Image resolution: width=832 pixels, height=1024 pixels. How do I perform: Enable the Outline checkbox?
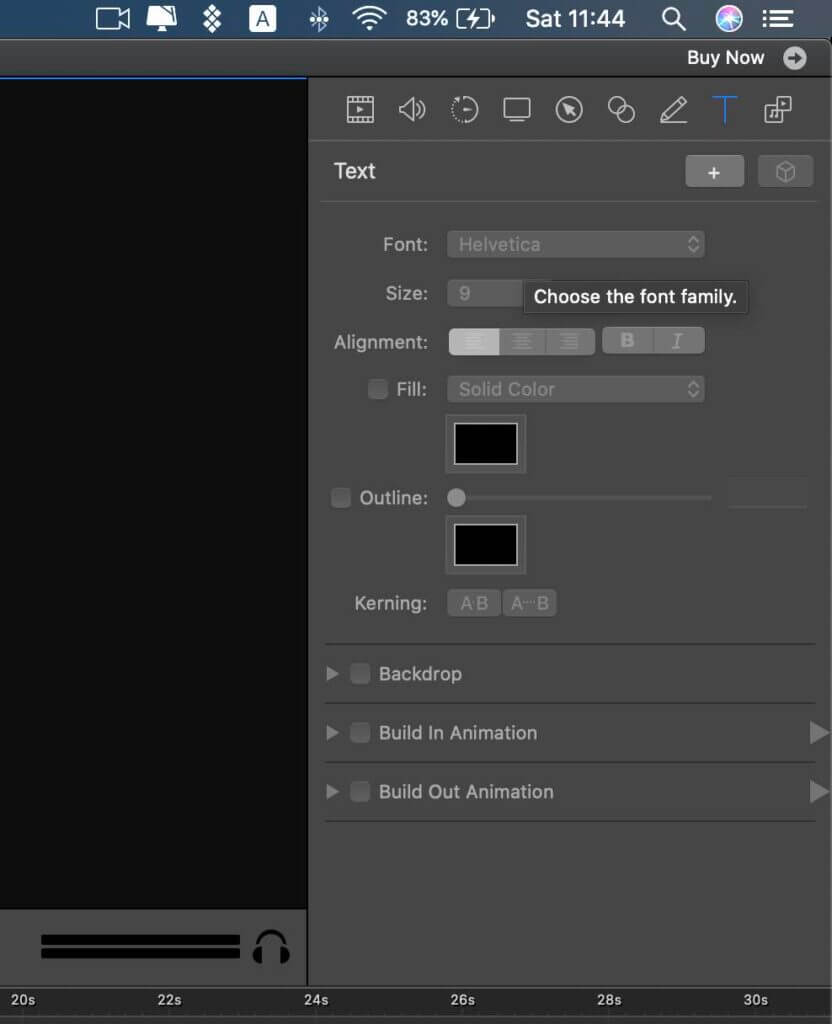pyautogui.click(x=341, y=498)
